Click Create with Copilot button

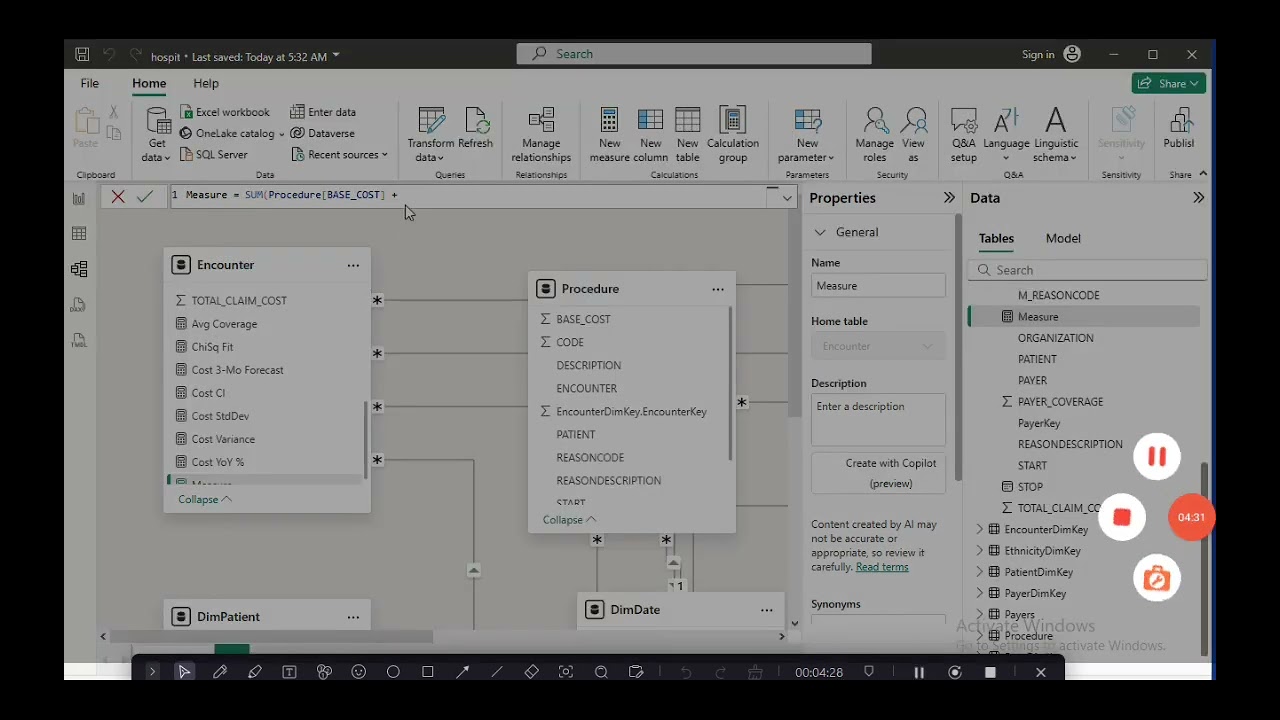(x=878, y=473)
